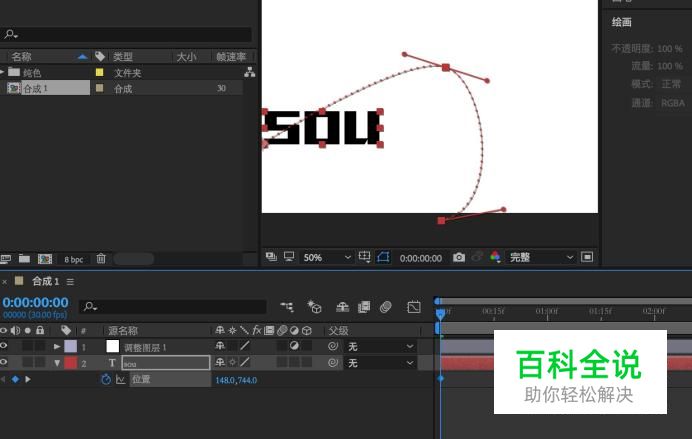Click the red label color of layer 2
The width and height of the screenshot is (692, 439).
coord(71,363)
